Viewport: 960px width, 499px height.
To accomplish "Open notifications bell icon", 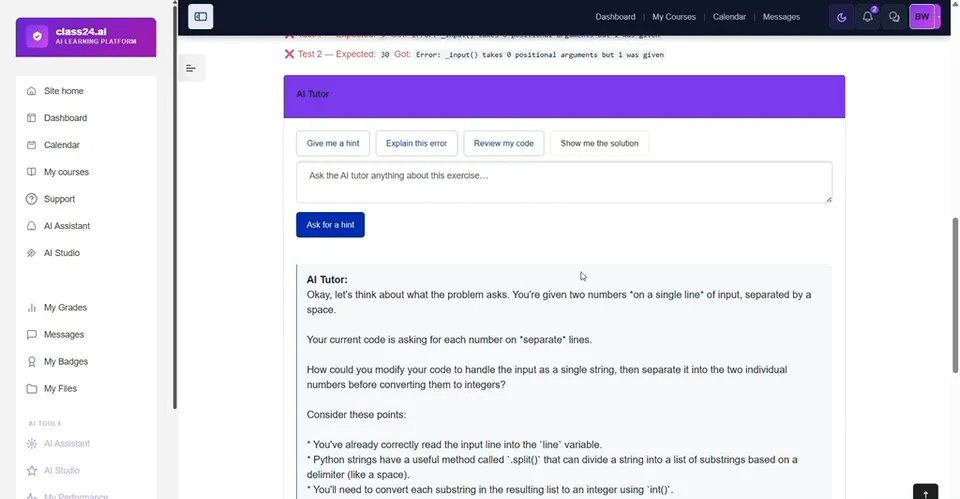I will [868, 17].
